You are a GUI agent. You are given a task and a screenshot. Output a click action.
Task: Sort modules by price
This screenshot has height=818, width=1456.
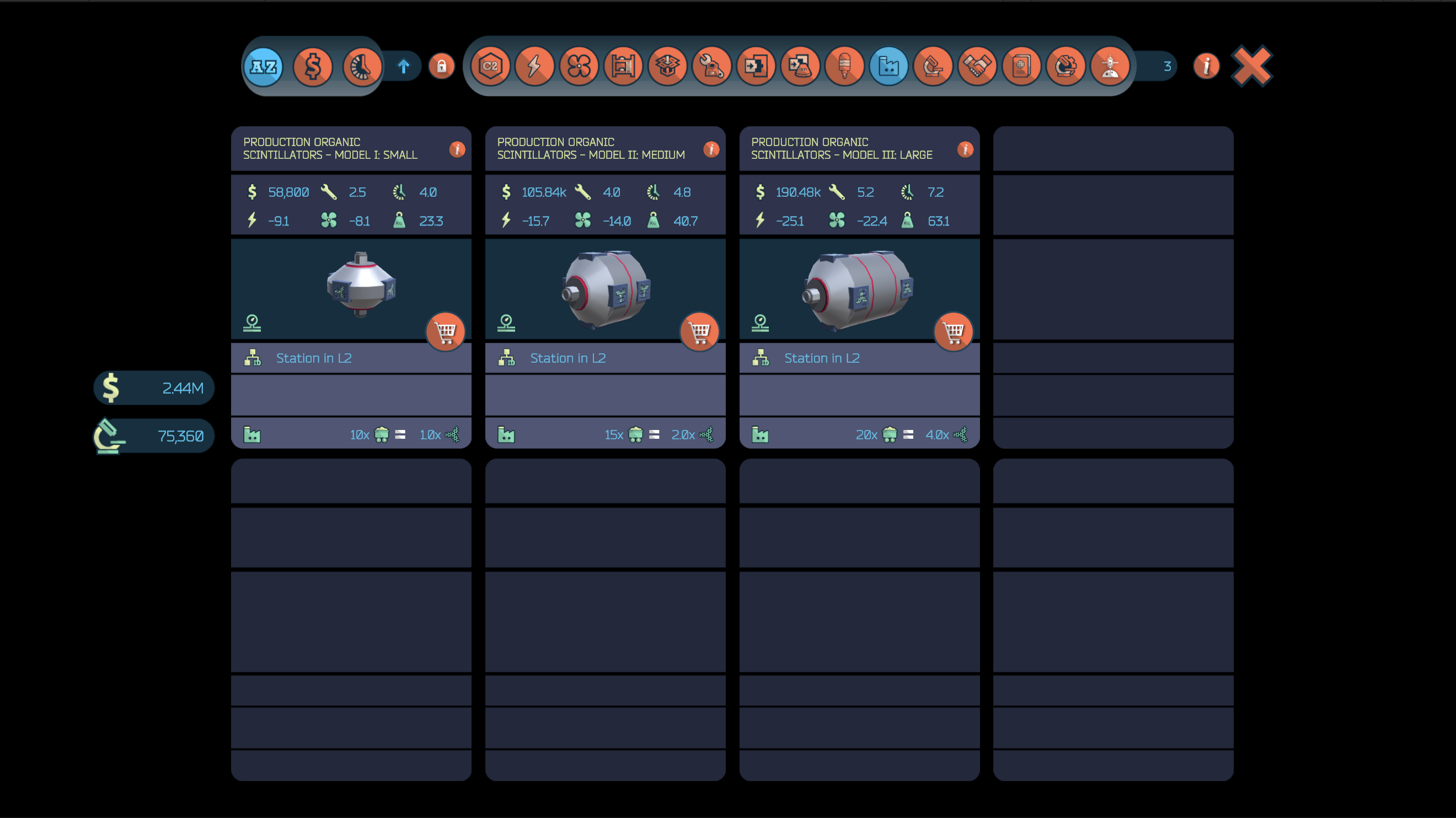(313, 67)
